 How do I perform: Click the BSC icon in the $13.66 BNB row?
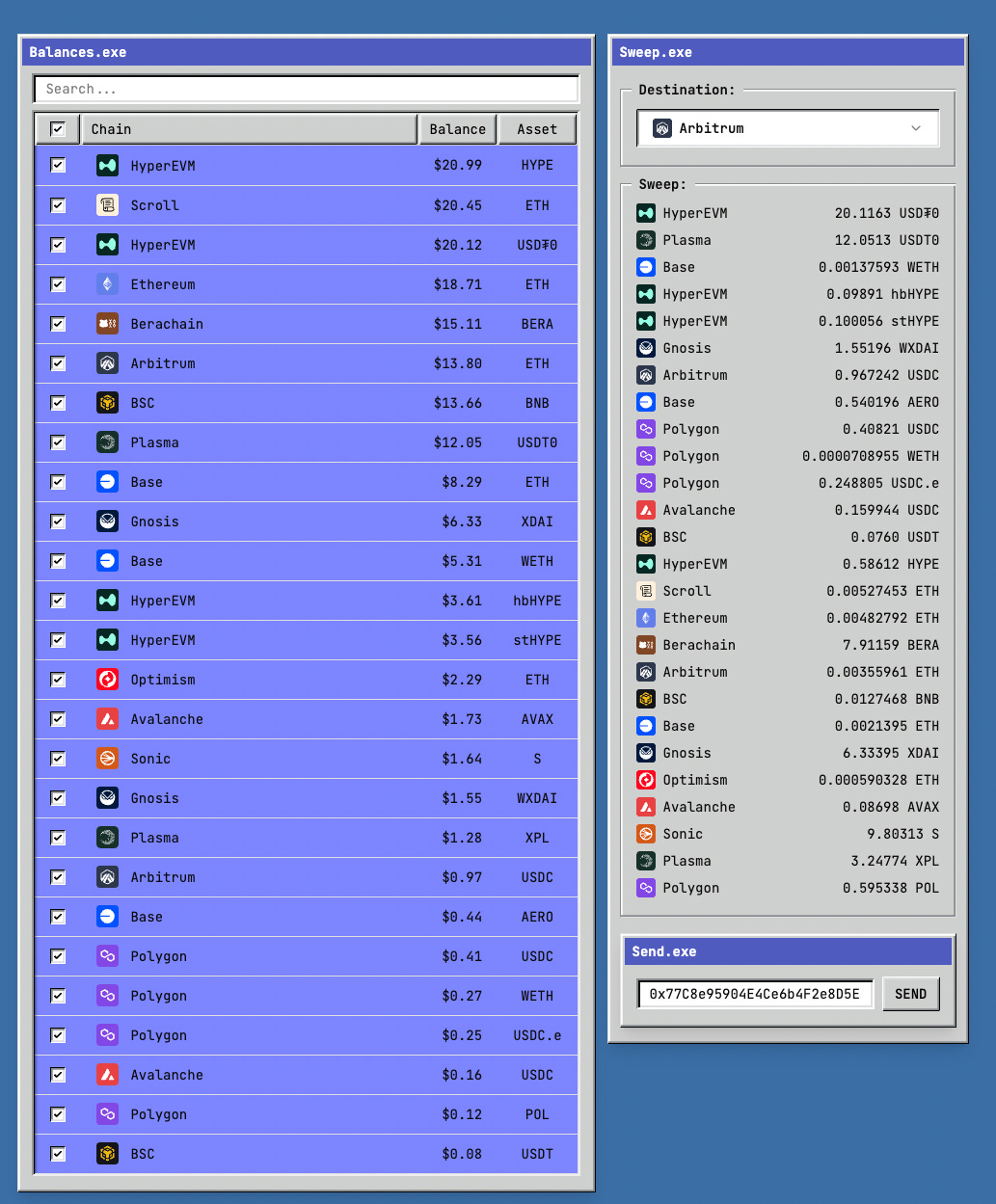point(107,402)
